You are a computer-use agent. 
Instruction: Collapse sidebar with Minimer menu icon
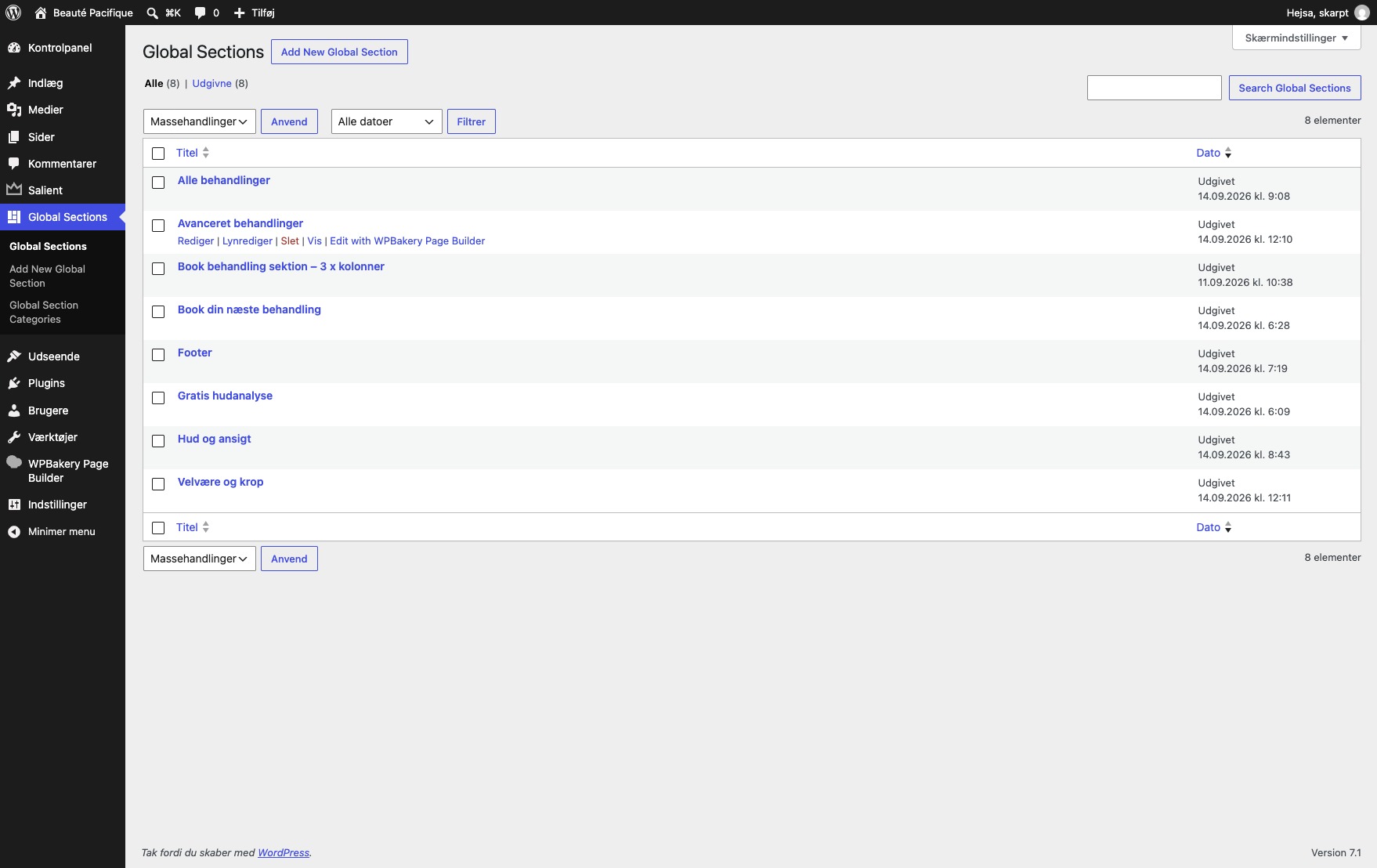click(x=14, y=531)
